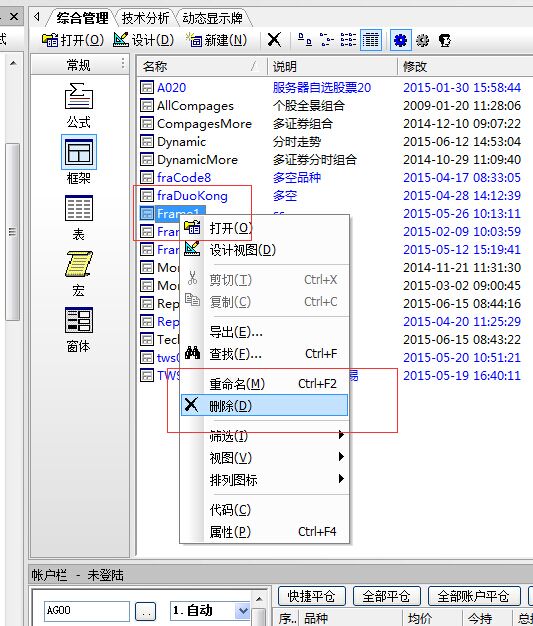Select the CompagesMore frame entry
The height and width of the screenshot is (626, 533).
[x=204, y=124]
